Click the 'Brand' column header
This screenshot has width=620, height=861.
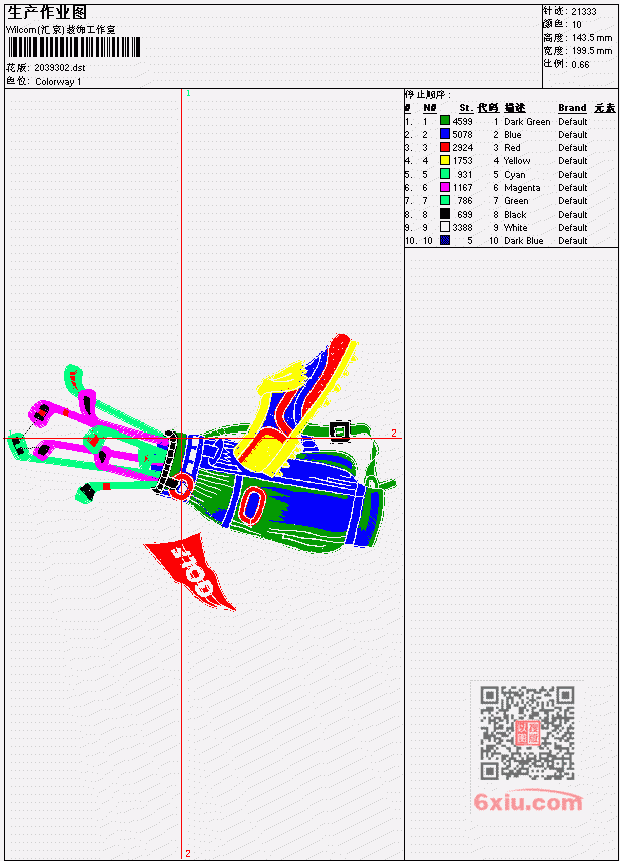pyautogui.click(x=572, y=108)
